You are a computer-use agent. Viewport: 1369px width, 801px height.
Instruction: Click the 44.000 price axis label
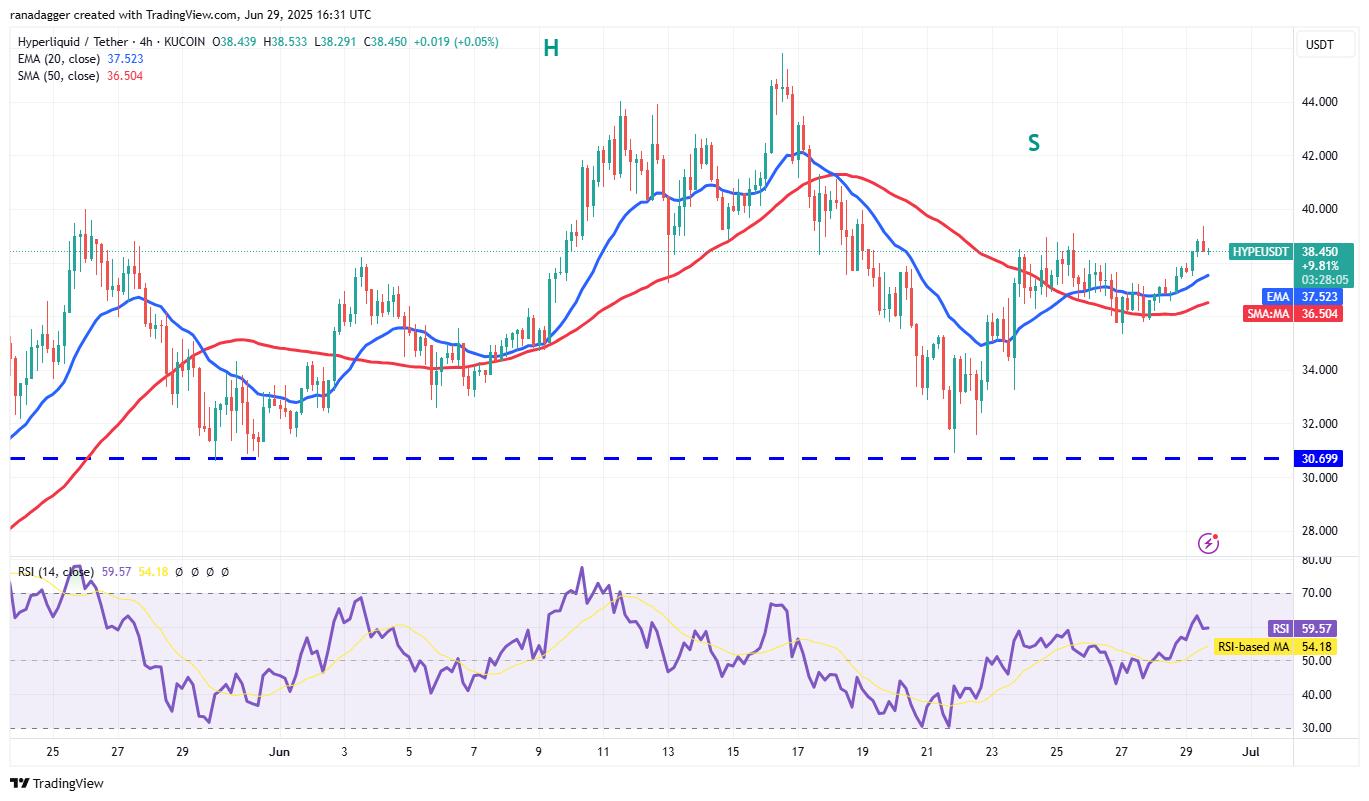(1320, 102)
